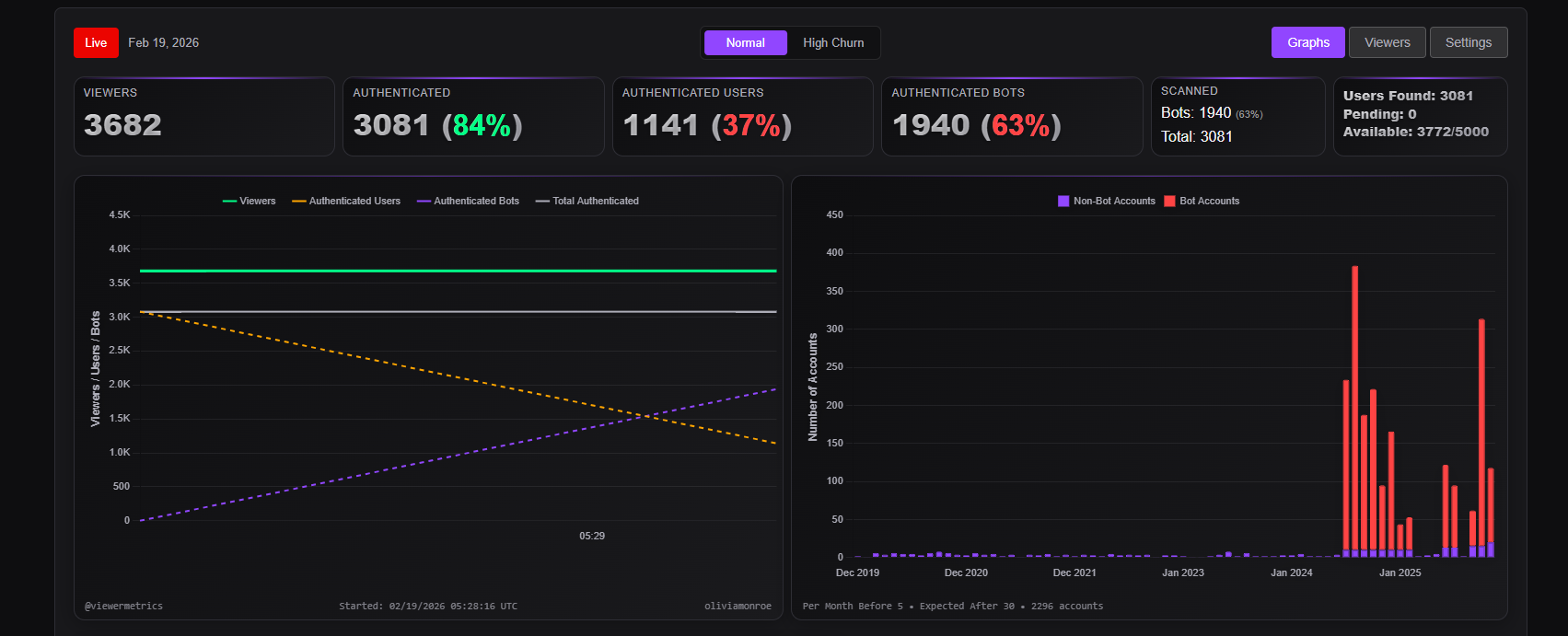Screen dimensions: 1568x636
Task: Select the Authenticated Bots 1940 card
Action: (1012, 117)
